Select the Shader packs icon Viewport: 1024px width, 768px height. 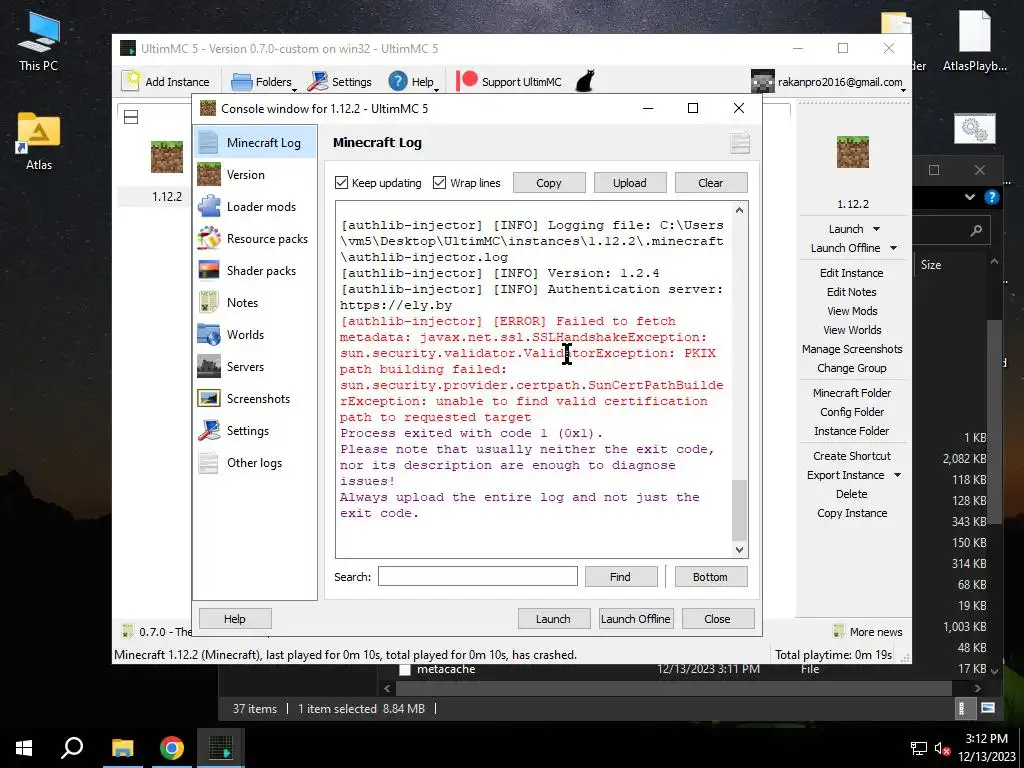coord(209,270)
